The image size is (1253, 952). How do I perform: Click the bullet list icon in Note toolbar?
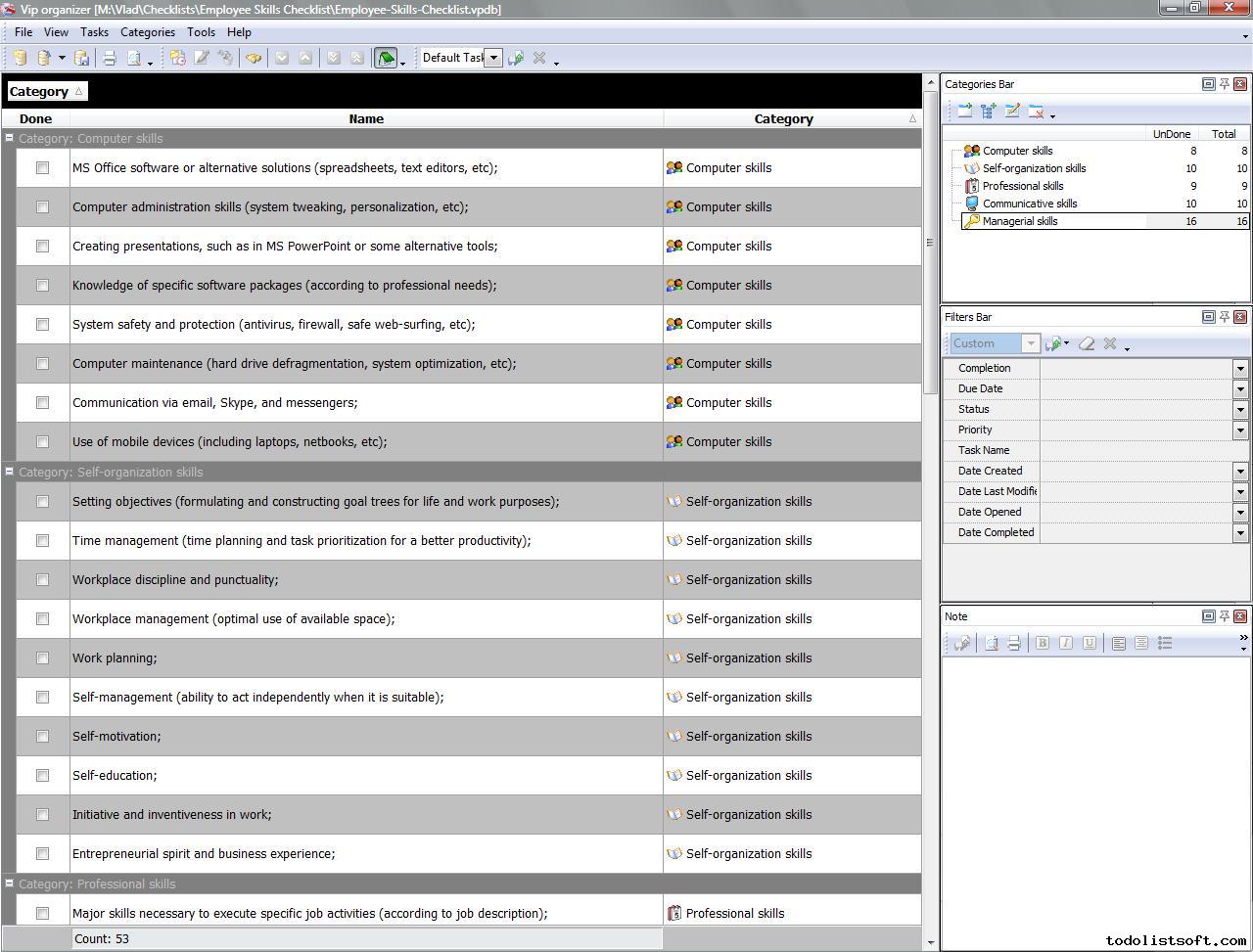[1165, 643]
